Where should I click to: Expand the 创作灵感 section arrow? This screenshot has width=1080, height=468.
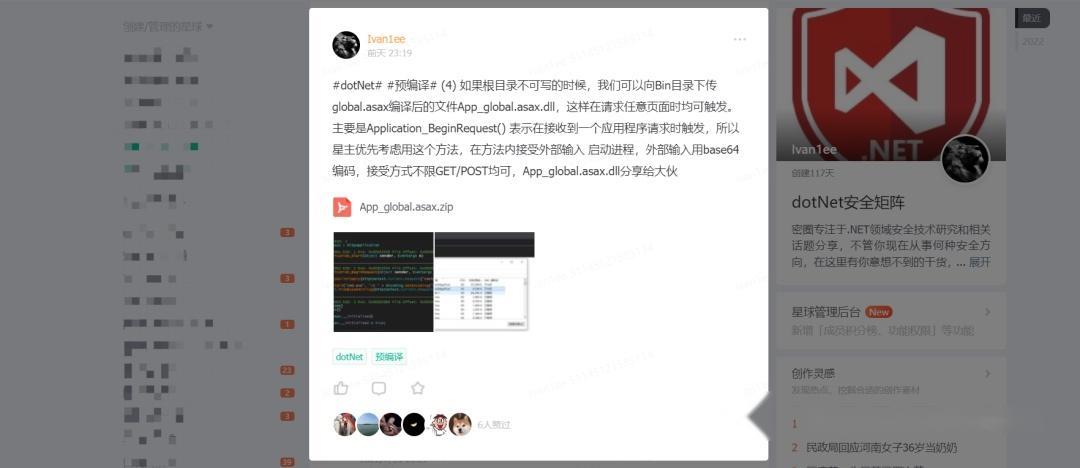coord(988,374)
